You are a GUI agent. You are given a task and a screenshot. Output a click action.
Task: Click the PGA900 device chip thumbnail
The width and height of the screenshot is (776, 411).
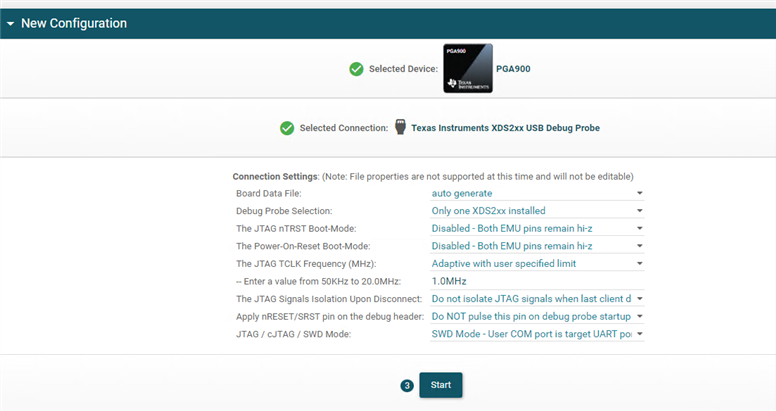tap(468, 68)
